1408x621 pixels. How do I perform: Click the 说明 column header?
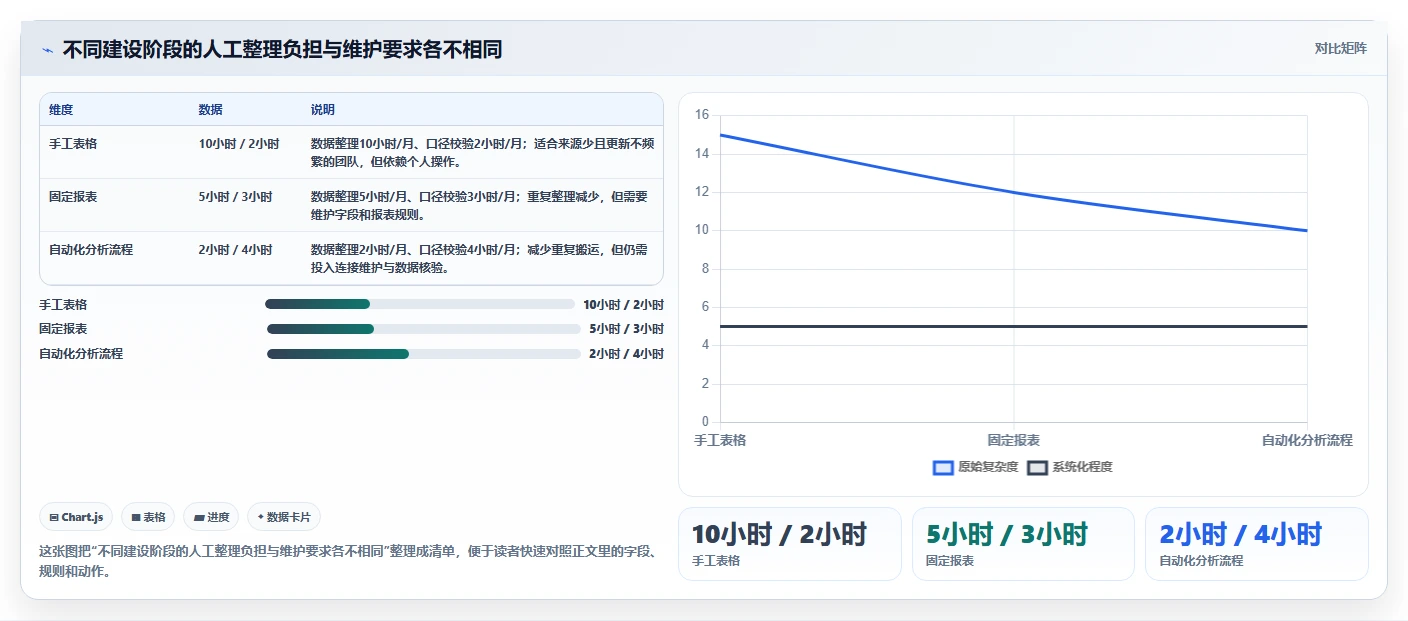pyautogui.click(x=323, y=109)
